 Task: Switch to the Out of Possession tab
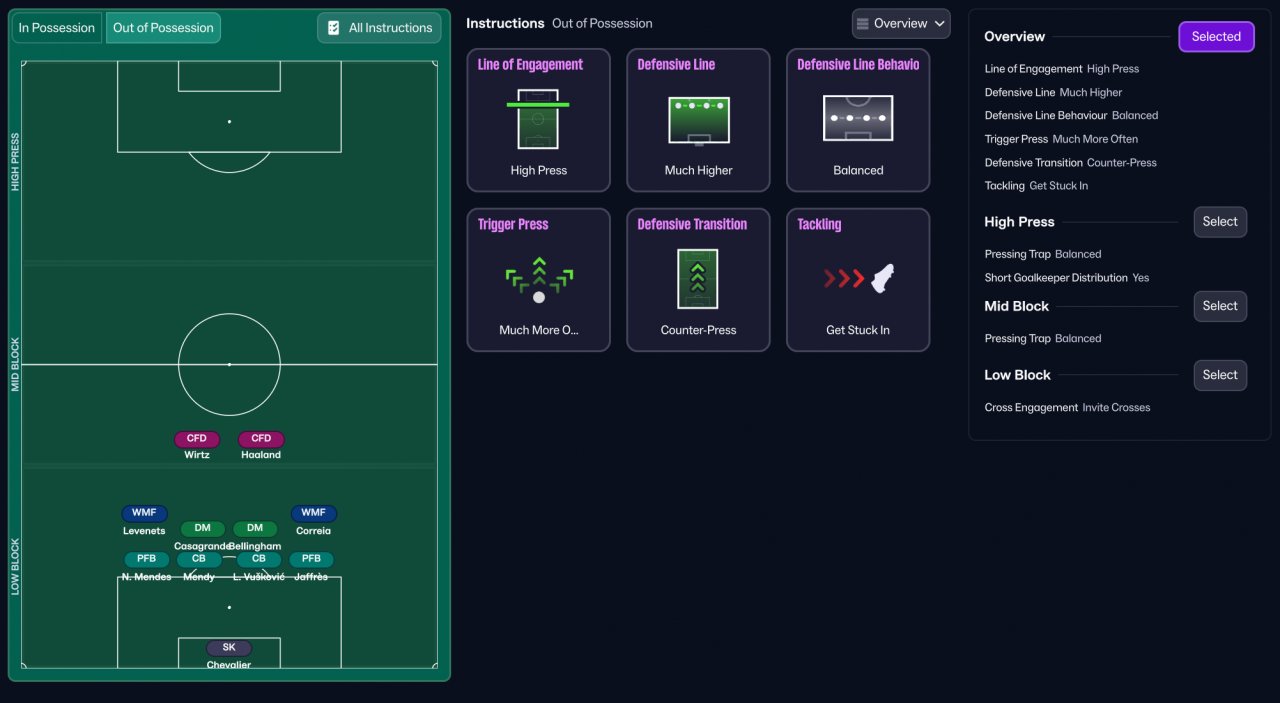click(x=163, y=28)
